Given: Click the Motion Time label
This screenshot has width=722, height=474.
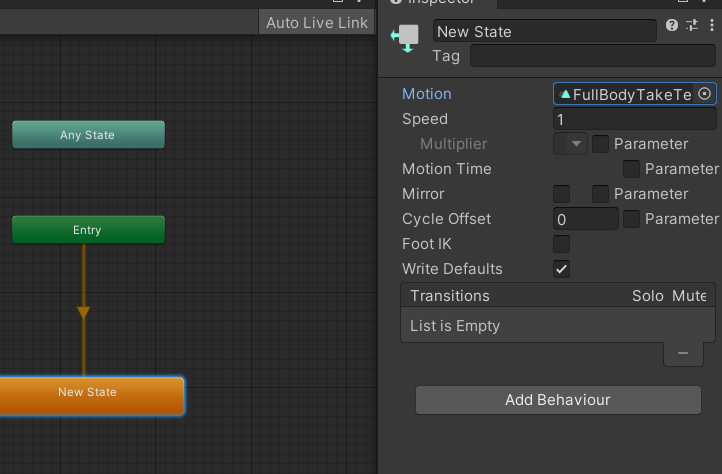Looking at the screenshot, I should pos(447,169).
